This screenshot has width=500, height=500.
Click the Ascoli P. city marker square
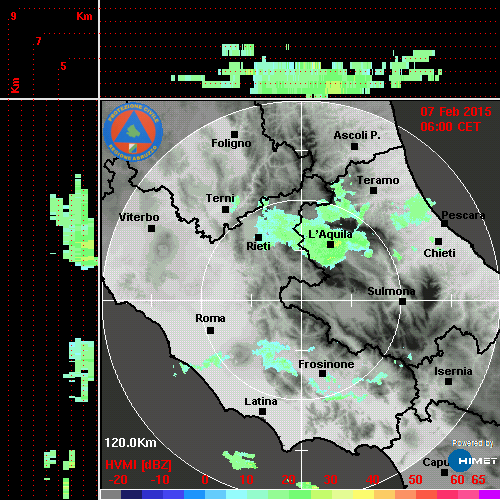(355, 146)
